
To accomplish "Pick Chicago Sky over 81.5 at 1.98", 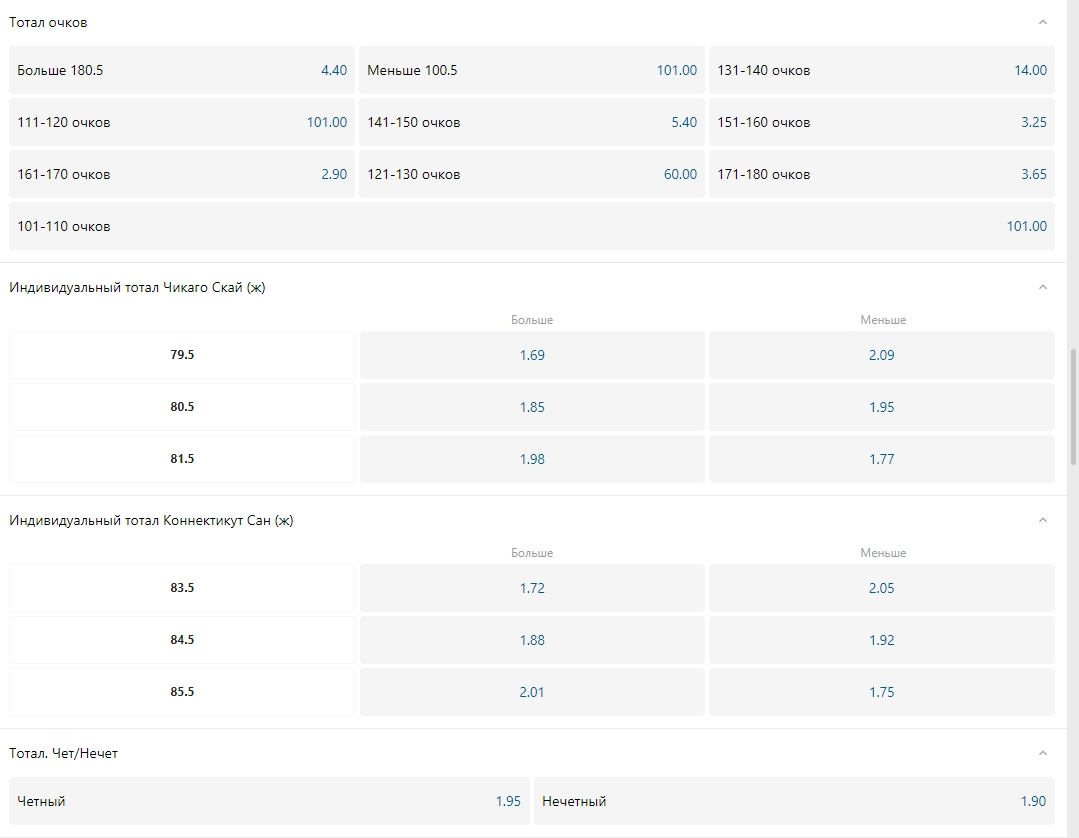I will pos(532,459).
